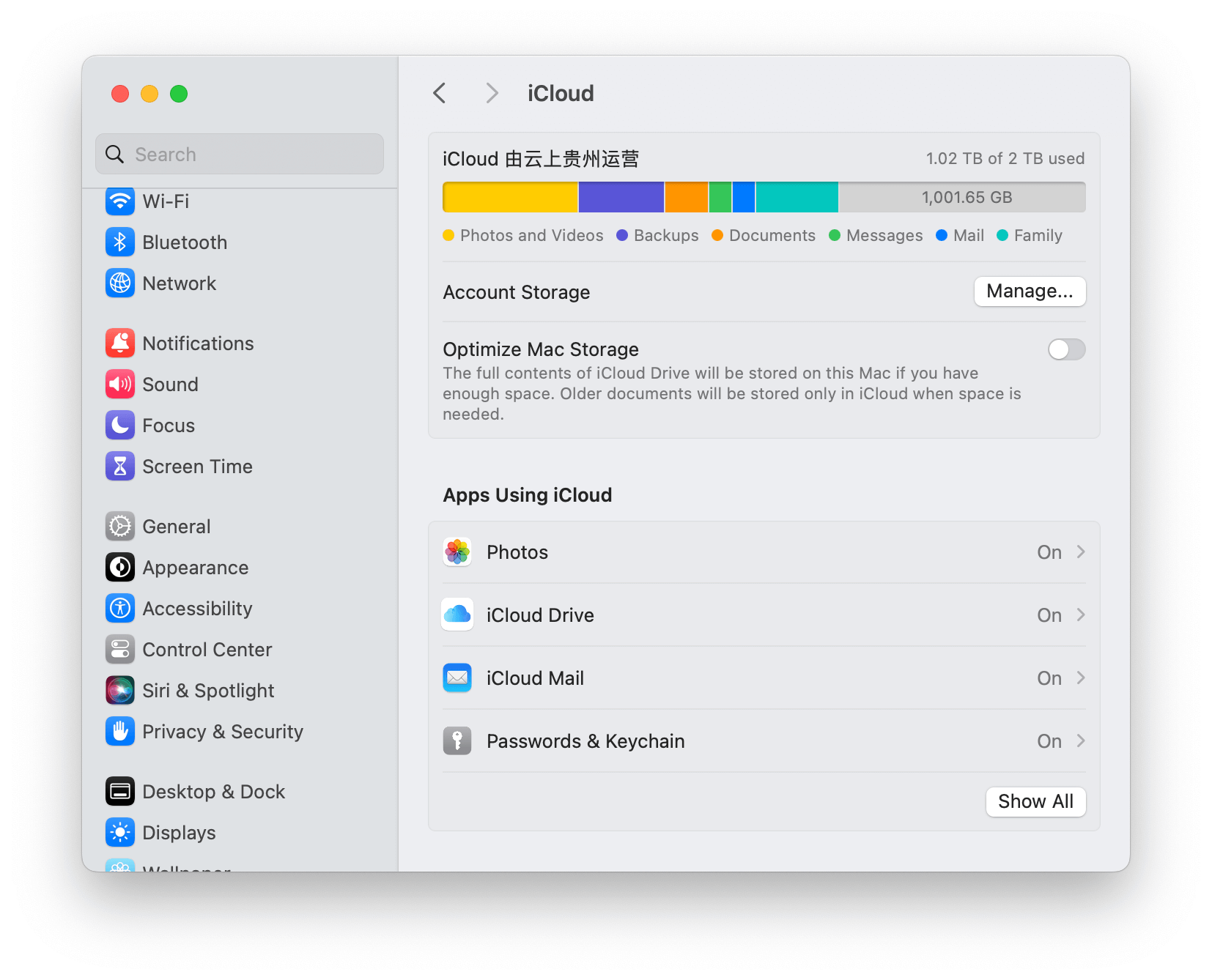Click the Focus moon icon

coord(120,426)
